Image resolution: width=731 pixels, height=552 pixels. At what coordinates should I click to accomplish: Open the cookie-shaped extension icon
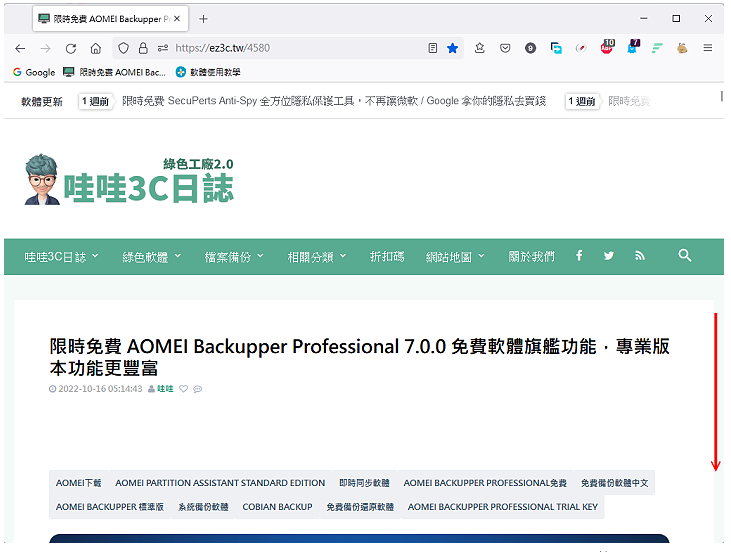[x=682, y=48]
